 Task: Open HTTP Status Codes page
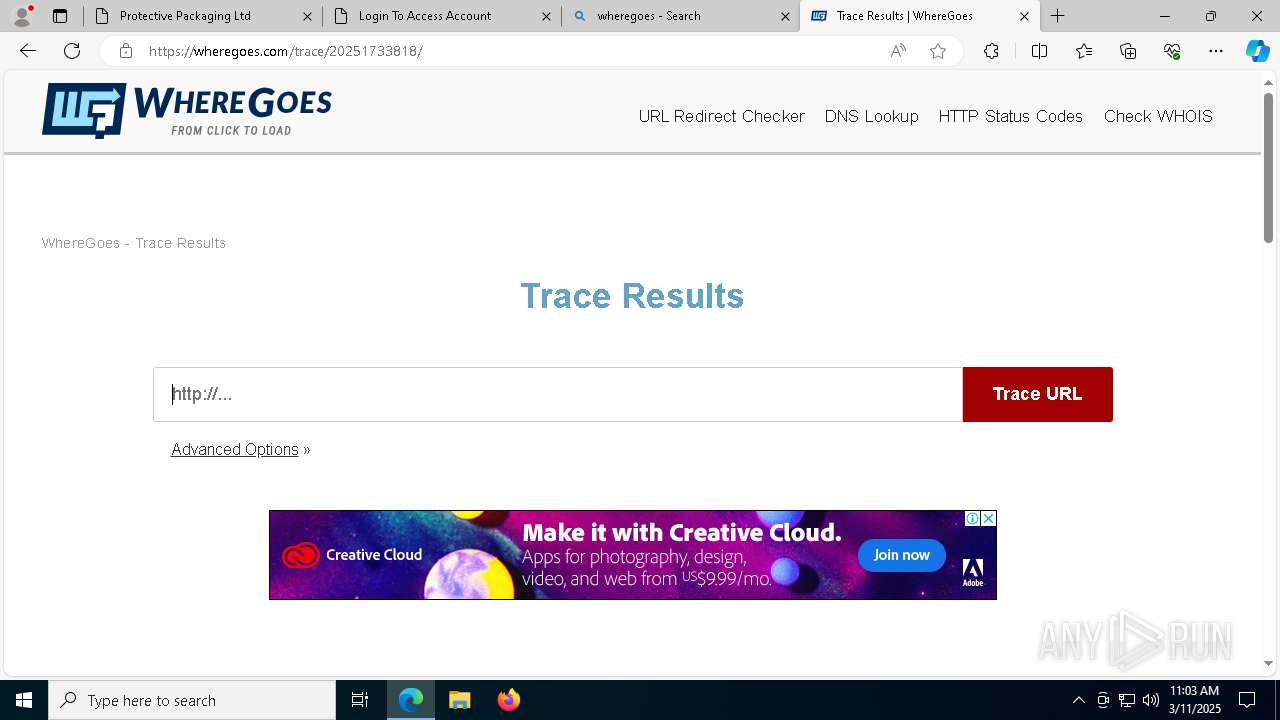tap(1011, 116)
